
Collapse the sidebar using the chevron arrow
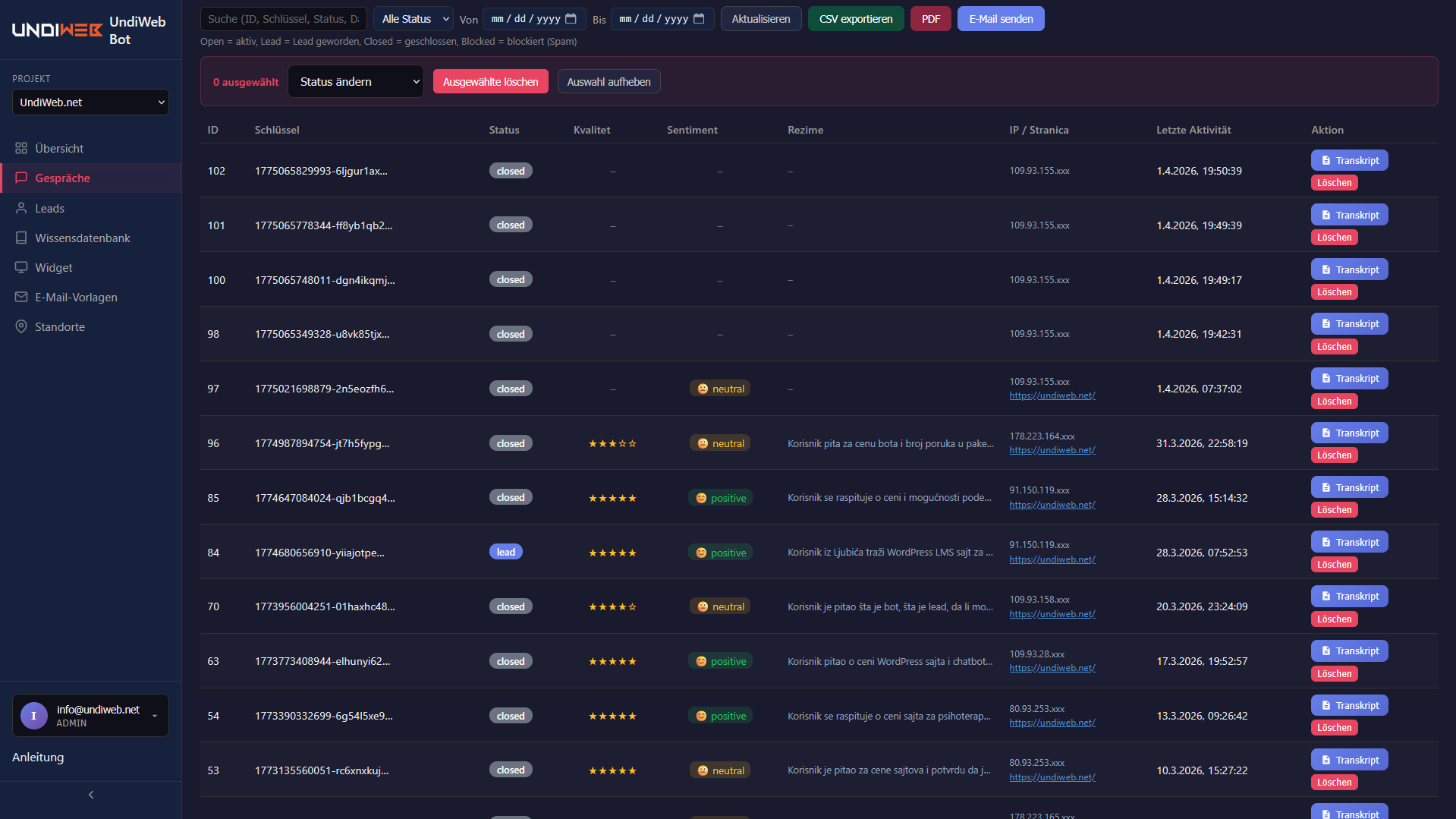tap(90, 794)
